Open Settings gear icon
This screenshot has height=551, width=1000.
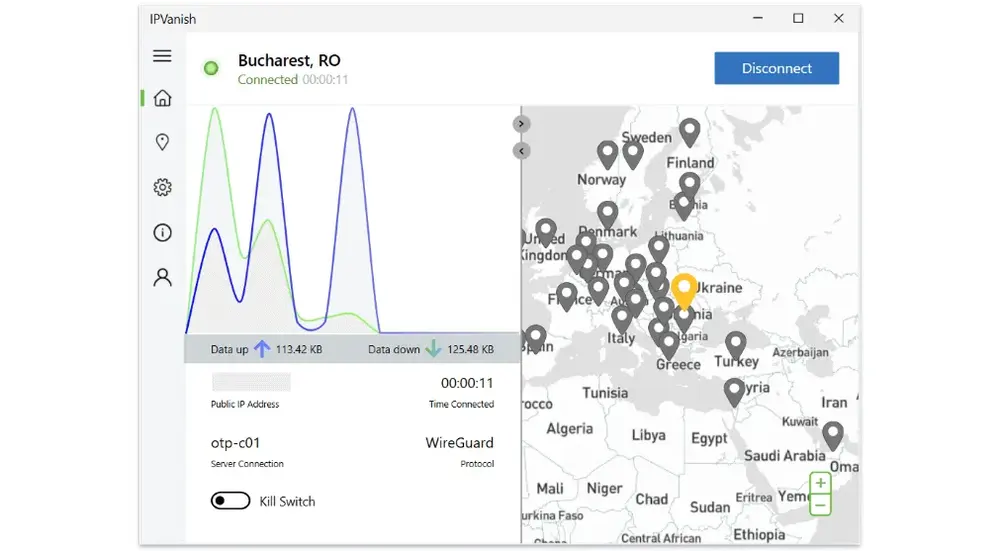pyautogui.click(x=162, y=187)
